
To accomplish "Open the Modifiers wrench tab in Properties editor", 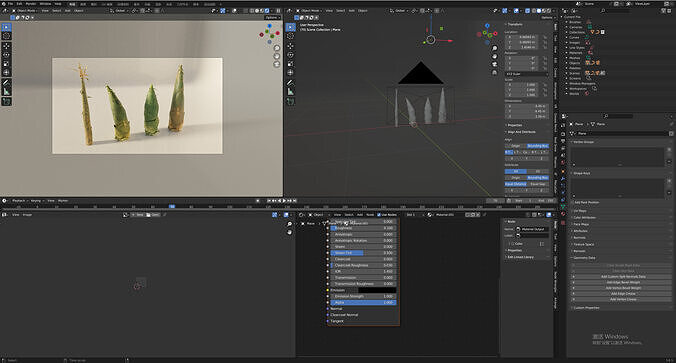I will (563, 178).
